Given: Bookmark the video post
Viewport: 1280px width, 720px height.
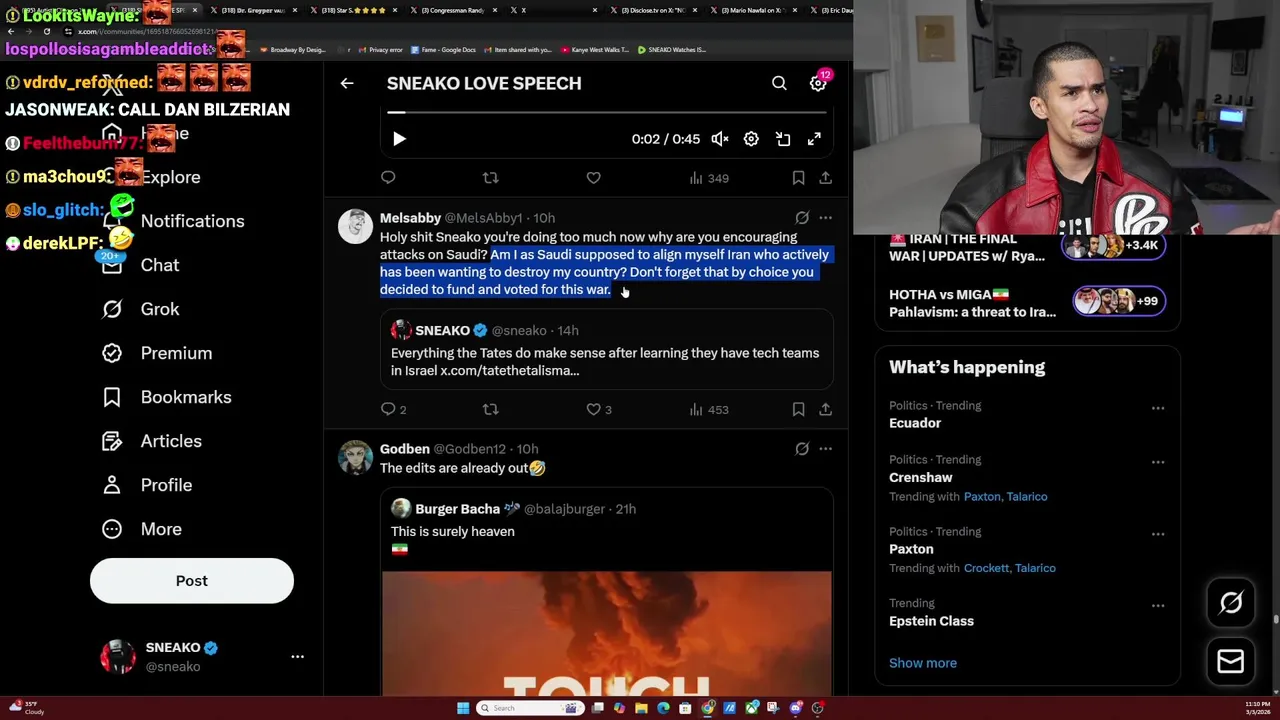Looking at the screenshot, I should tap(798, 177).
